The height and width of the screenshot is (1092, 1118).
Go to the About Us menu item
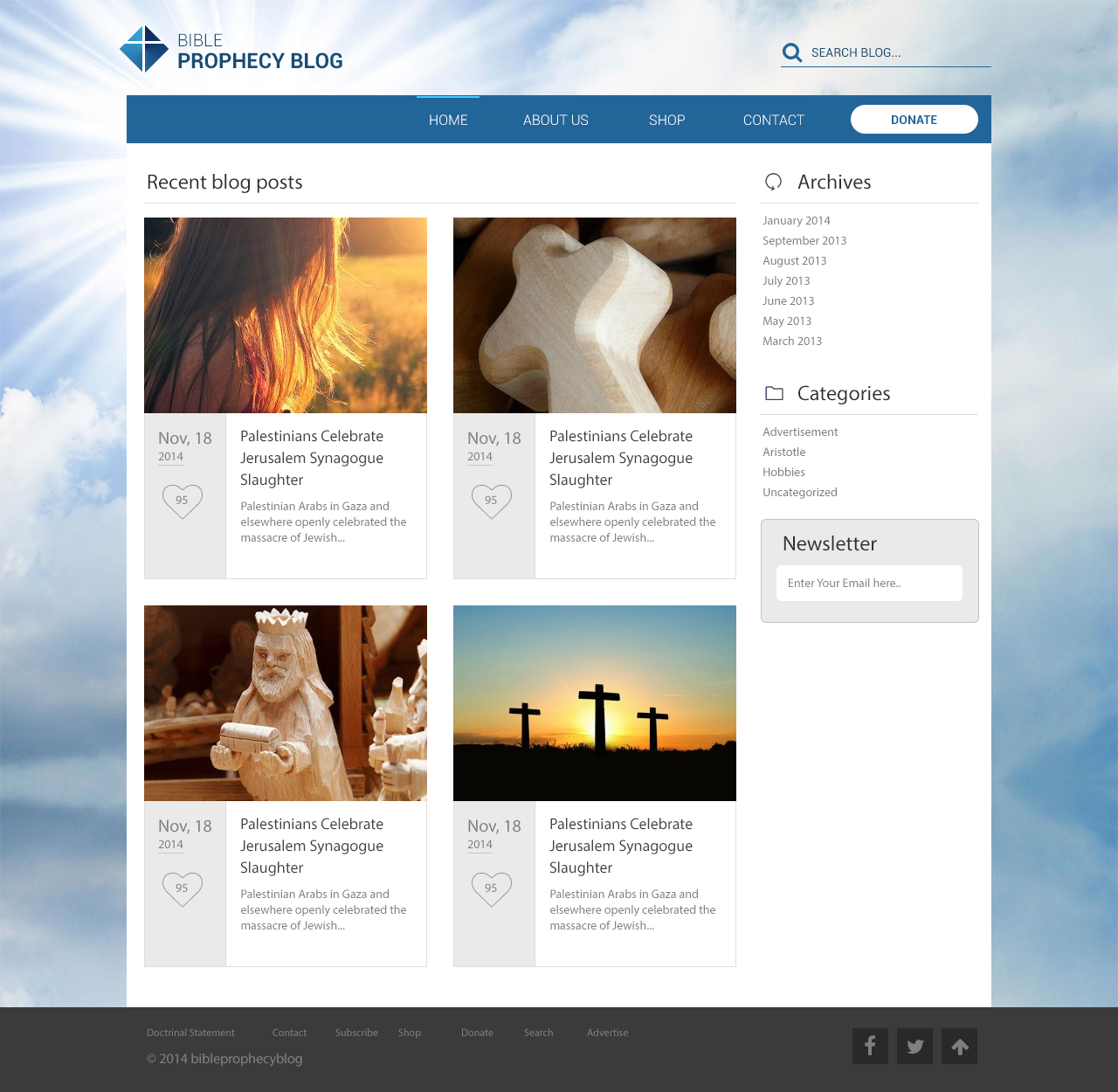pos(556,121)
